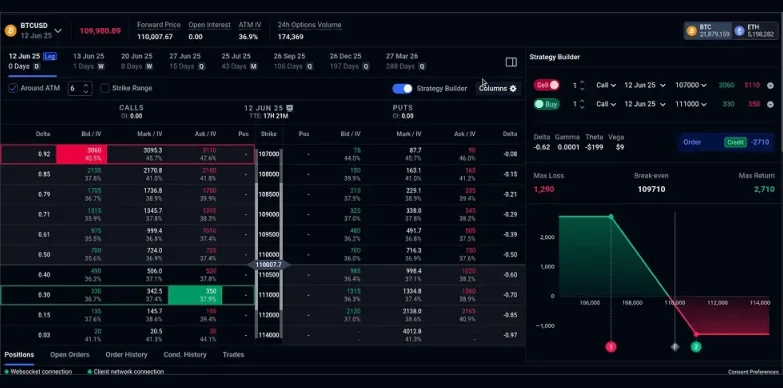Open the Positions tab
Screen dimensions: 783x388
point(19,355)
